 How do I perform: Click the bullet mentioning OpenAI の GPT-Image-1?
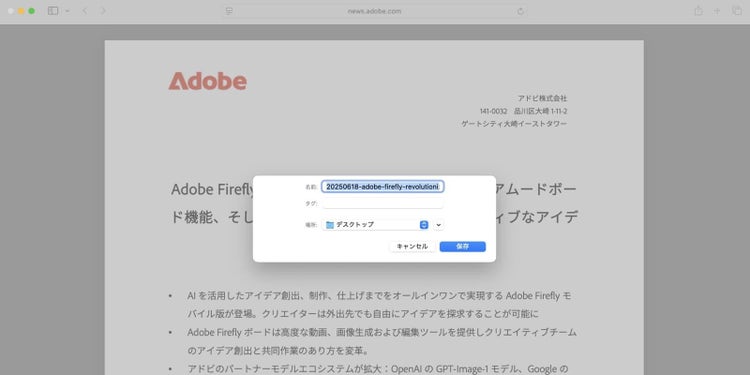pos(378,369)
